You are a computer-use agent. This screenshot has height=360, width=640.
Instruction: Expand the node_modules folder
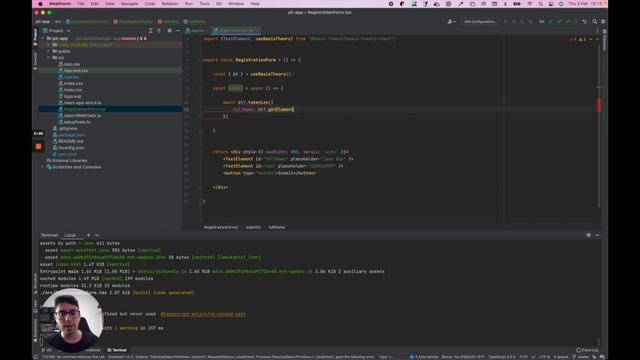coord(49,45)
